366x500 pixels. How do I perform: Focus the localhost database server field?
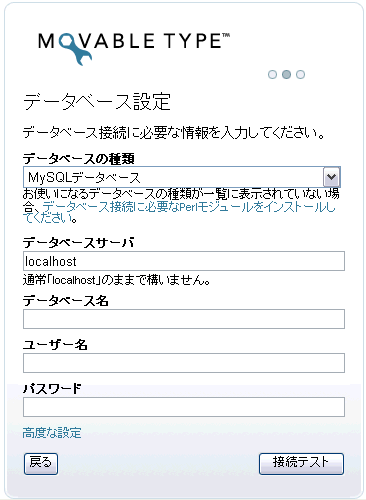[x=184, y=261]
